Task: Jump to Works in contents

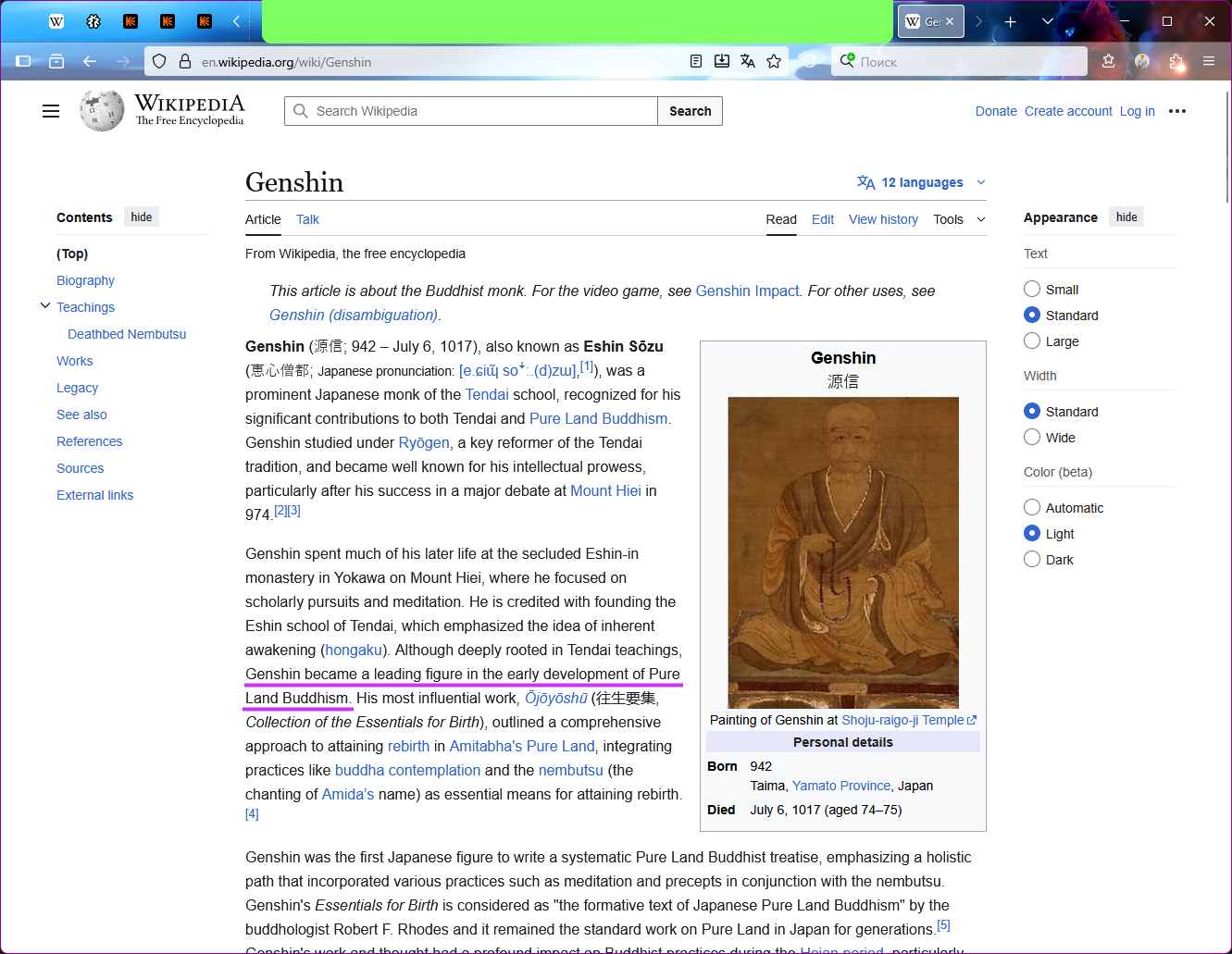Action: pos(75,361)
